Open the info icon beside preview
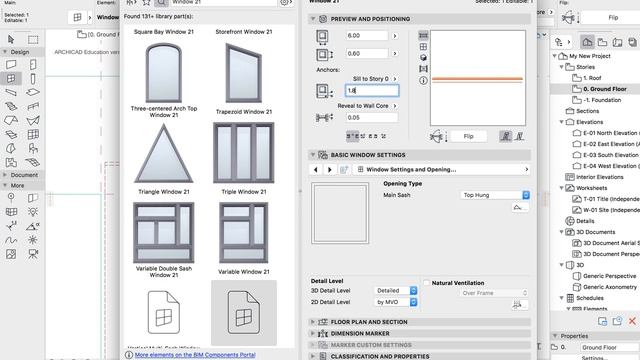The image size is (640, 360). click(x=424, y=80)
